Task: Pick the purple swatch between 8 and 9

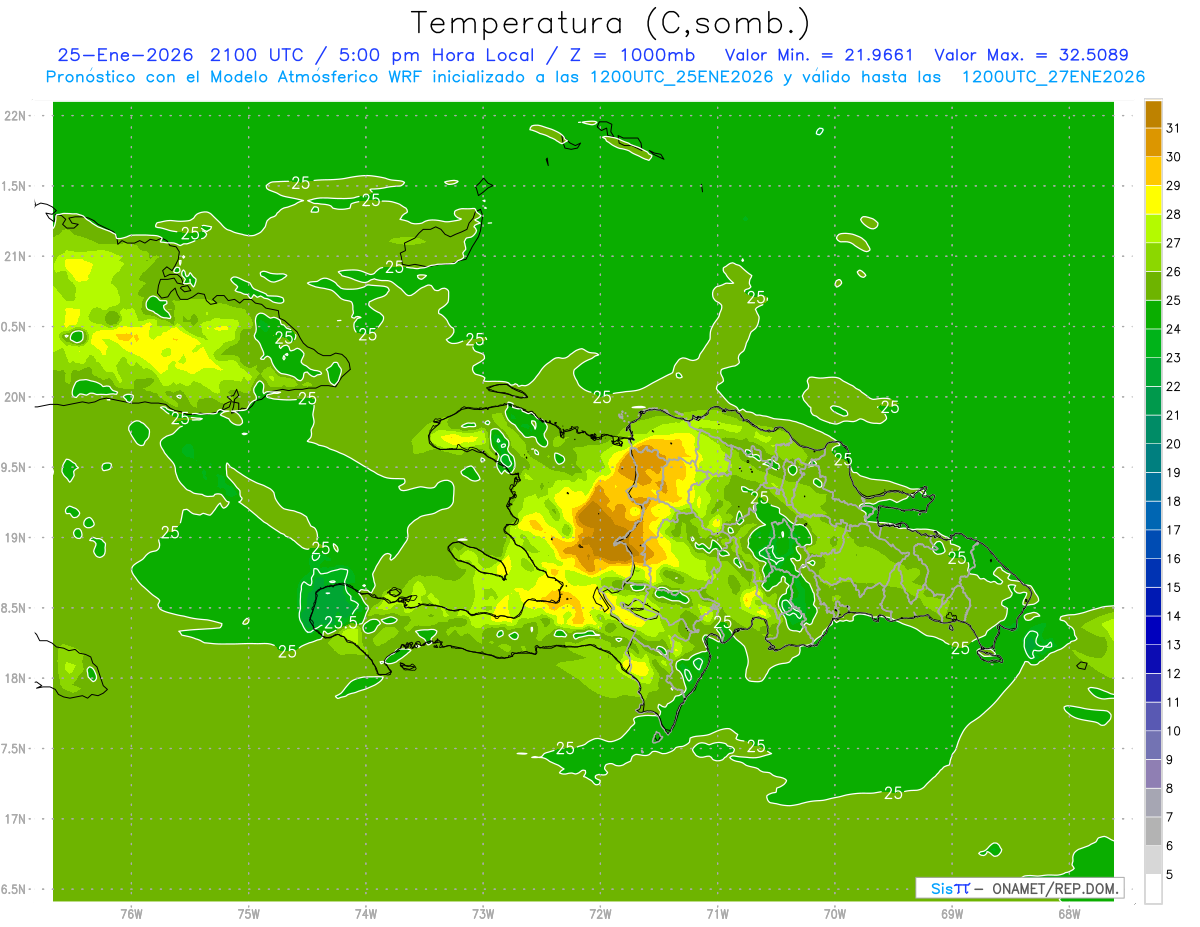Action: coord(1153,774)
